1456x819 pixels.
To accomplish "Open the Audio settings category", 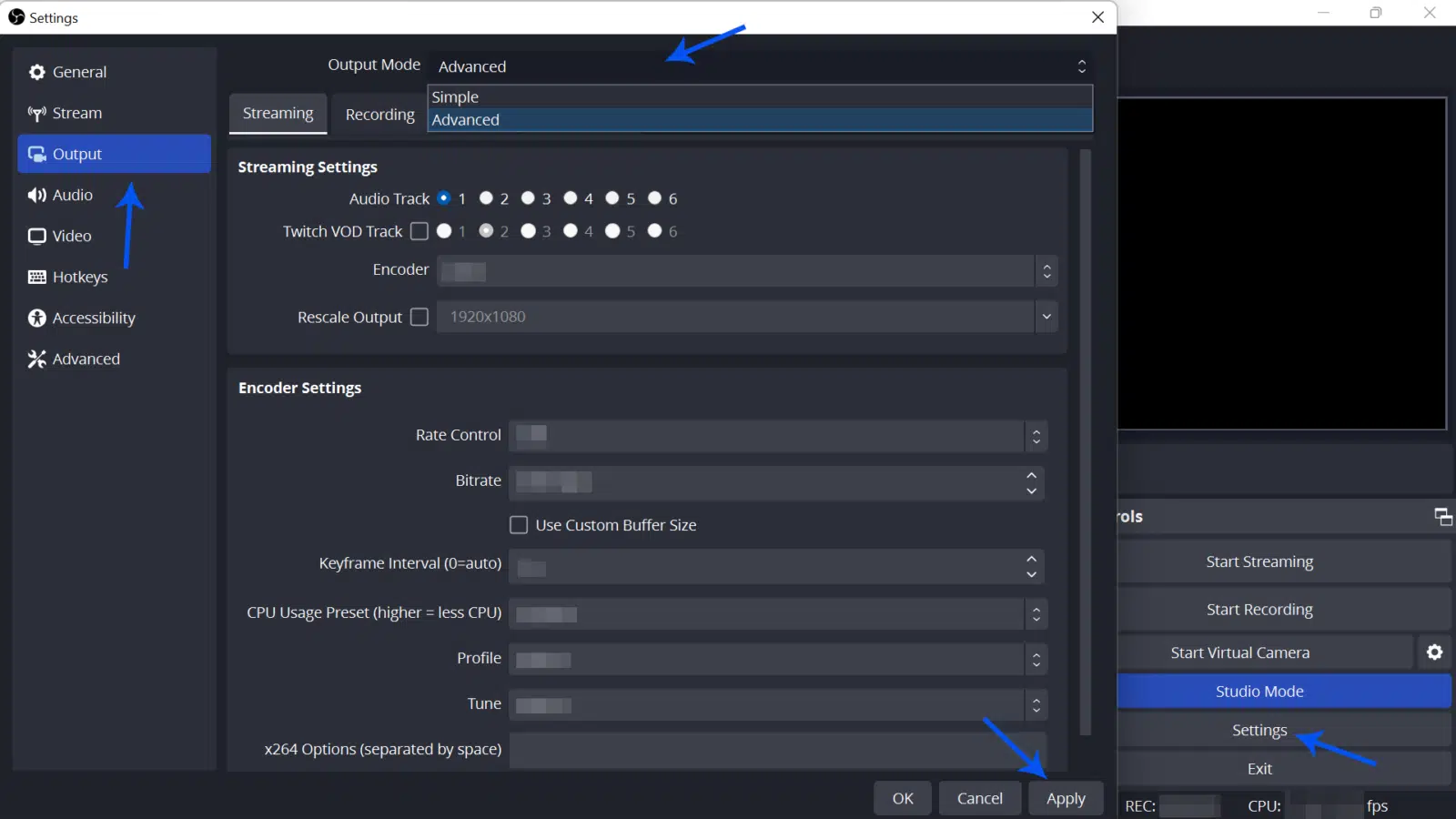I will click(114, 195).
